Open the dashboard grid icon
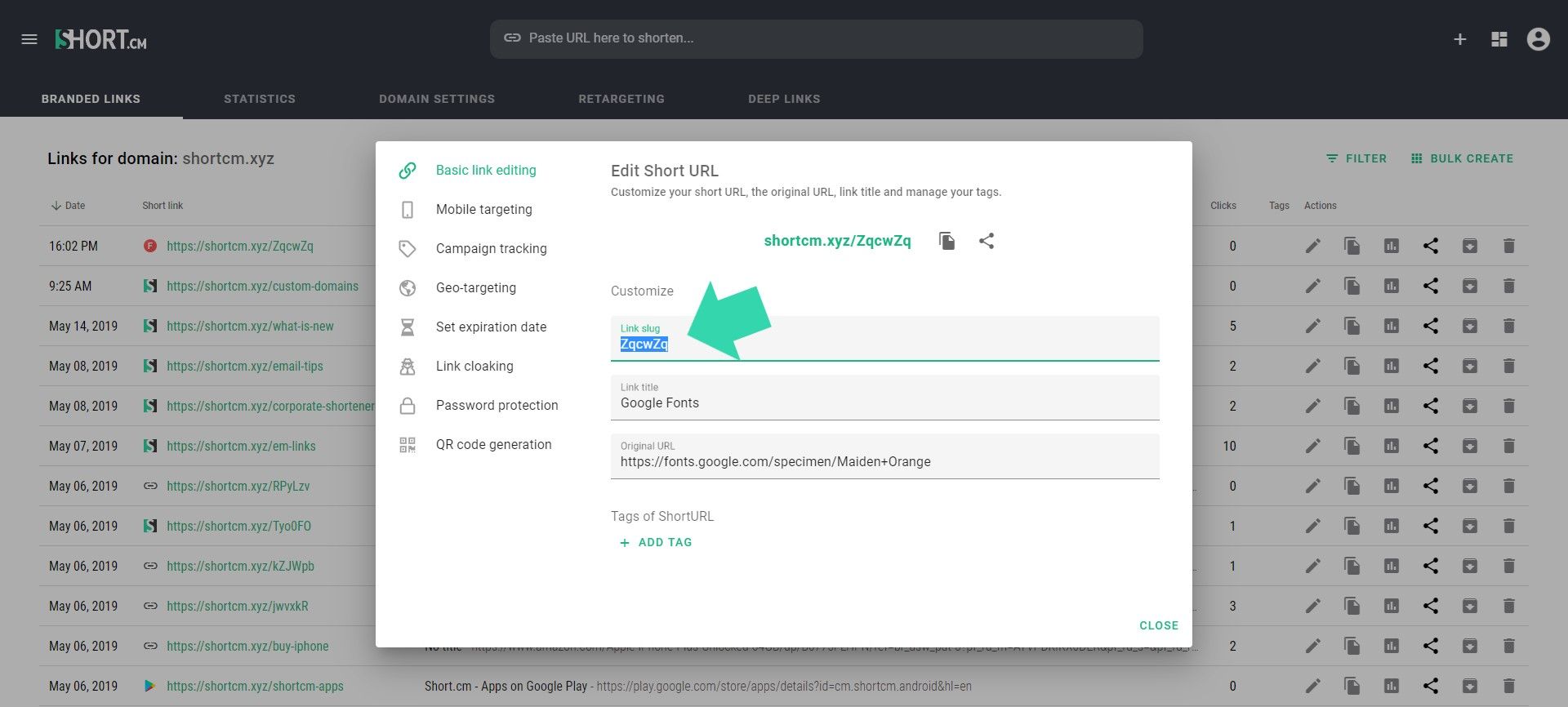The height and width of the screenshot is (707, 1568). coord(1499,39)
